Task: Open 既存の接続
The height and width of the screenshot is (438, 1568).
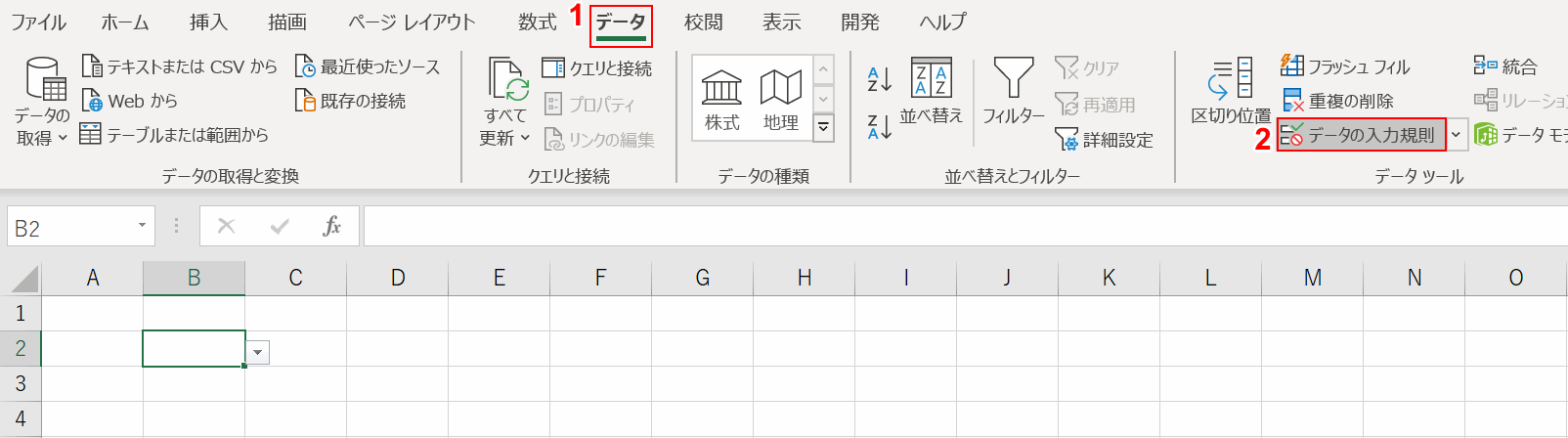Action: [350, 101]
